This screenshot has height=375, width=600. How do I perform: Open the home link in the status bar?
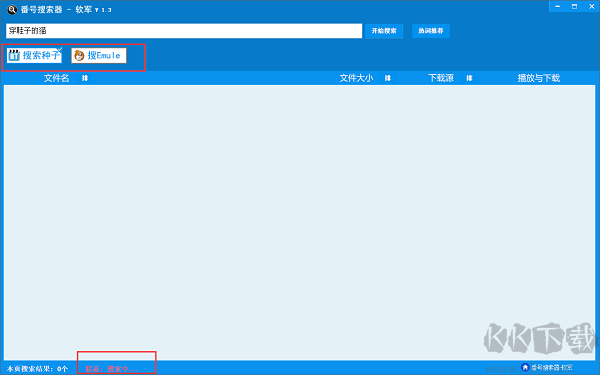(547, 367)
